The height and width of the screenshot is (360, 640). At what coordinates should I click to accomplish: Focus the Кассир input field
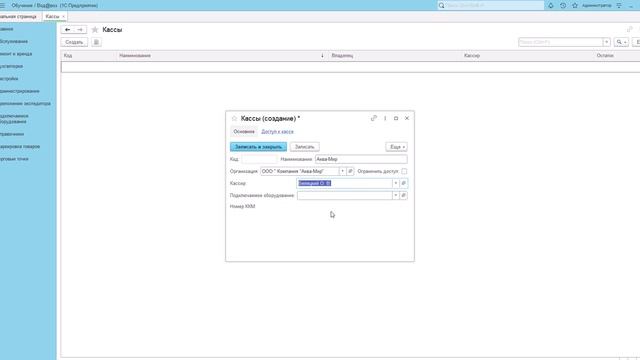click(344, 183)
